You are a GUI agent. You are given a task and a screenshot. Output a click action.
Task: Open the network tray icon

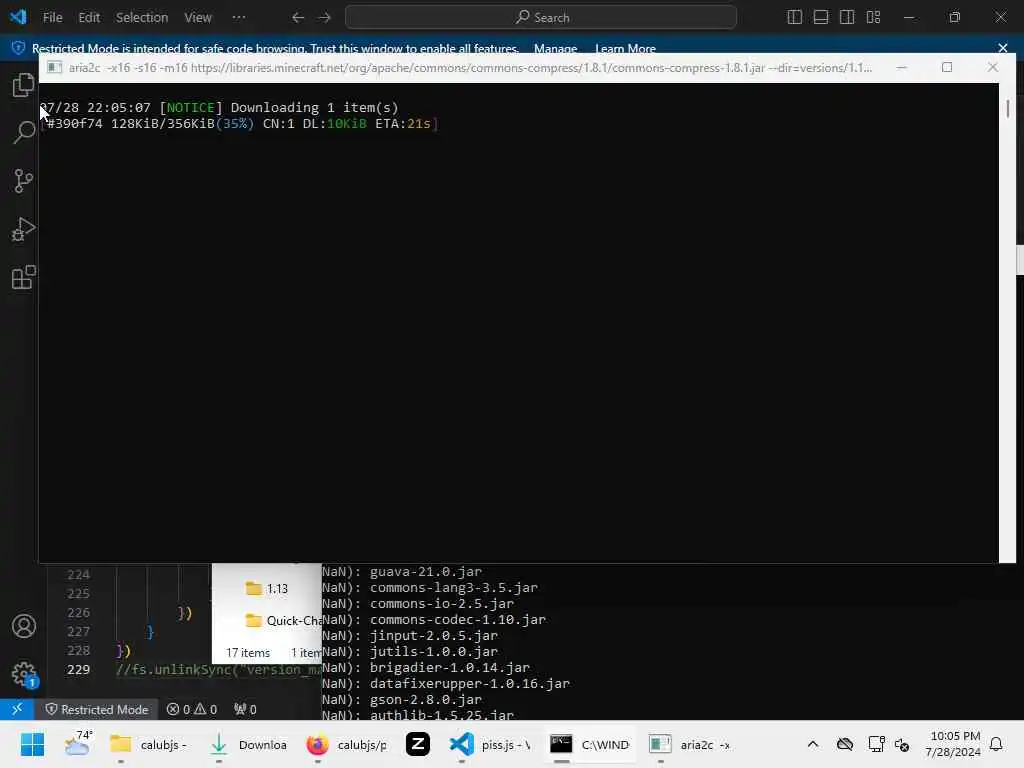tap(876, 744)
